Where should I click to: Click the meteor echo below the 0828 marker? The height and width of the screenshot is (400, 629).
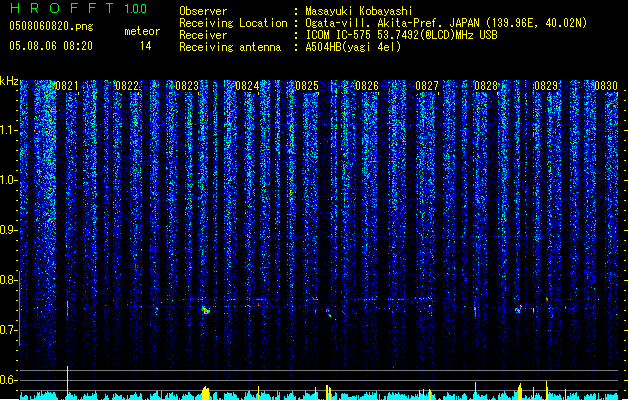pyautogui.click(x=475, y=311)
